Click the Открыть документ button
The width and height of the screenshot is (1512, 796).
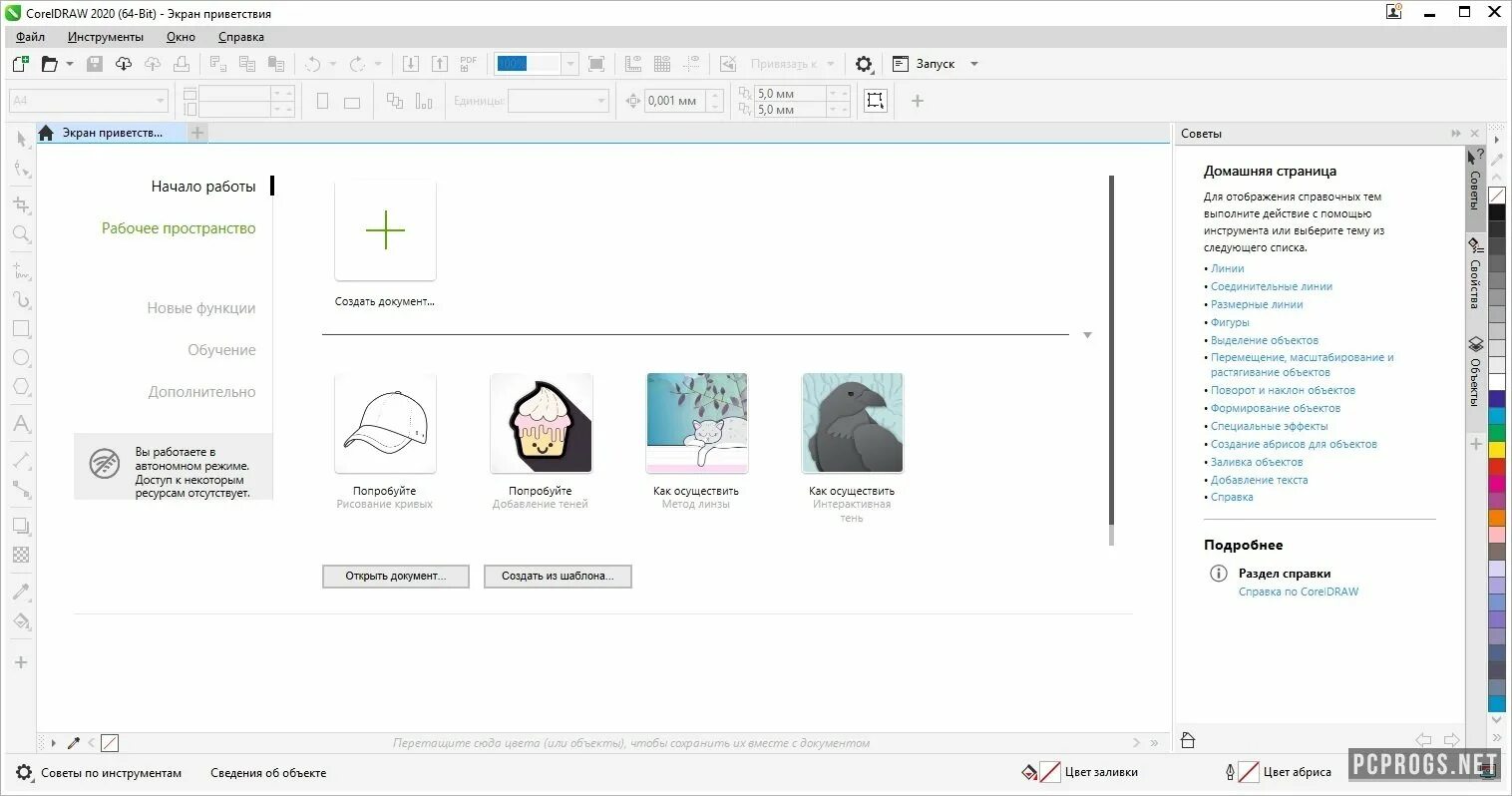click(396, 576)
